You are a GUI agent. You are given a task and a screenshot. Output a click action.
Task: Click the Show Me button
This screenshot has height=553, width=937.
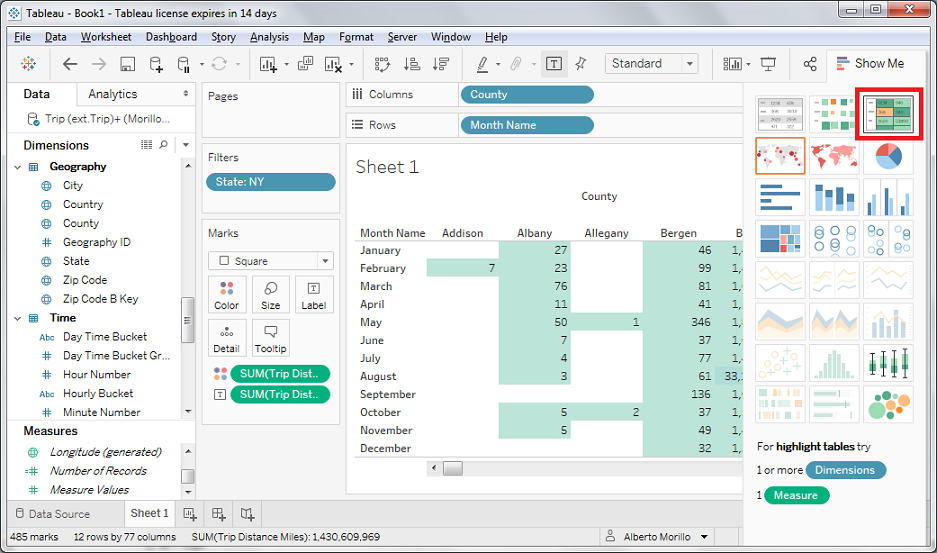[x=870, y=63]
